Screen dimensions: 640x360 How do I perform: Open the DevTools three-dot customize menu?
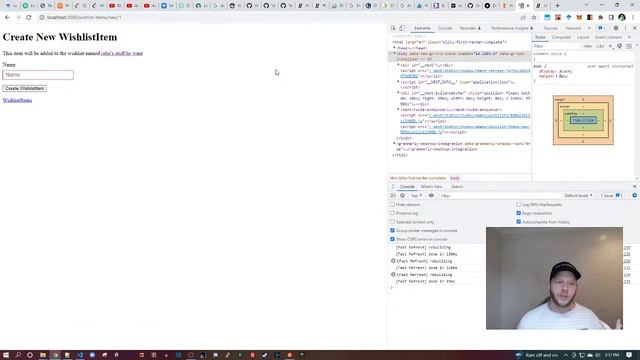click(625, 28)
